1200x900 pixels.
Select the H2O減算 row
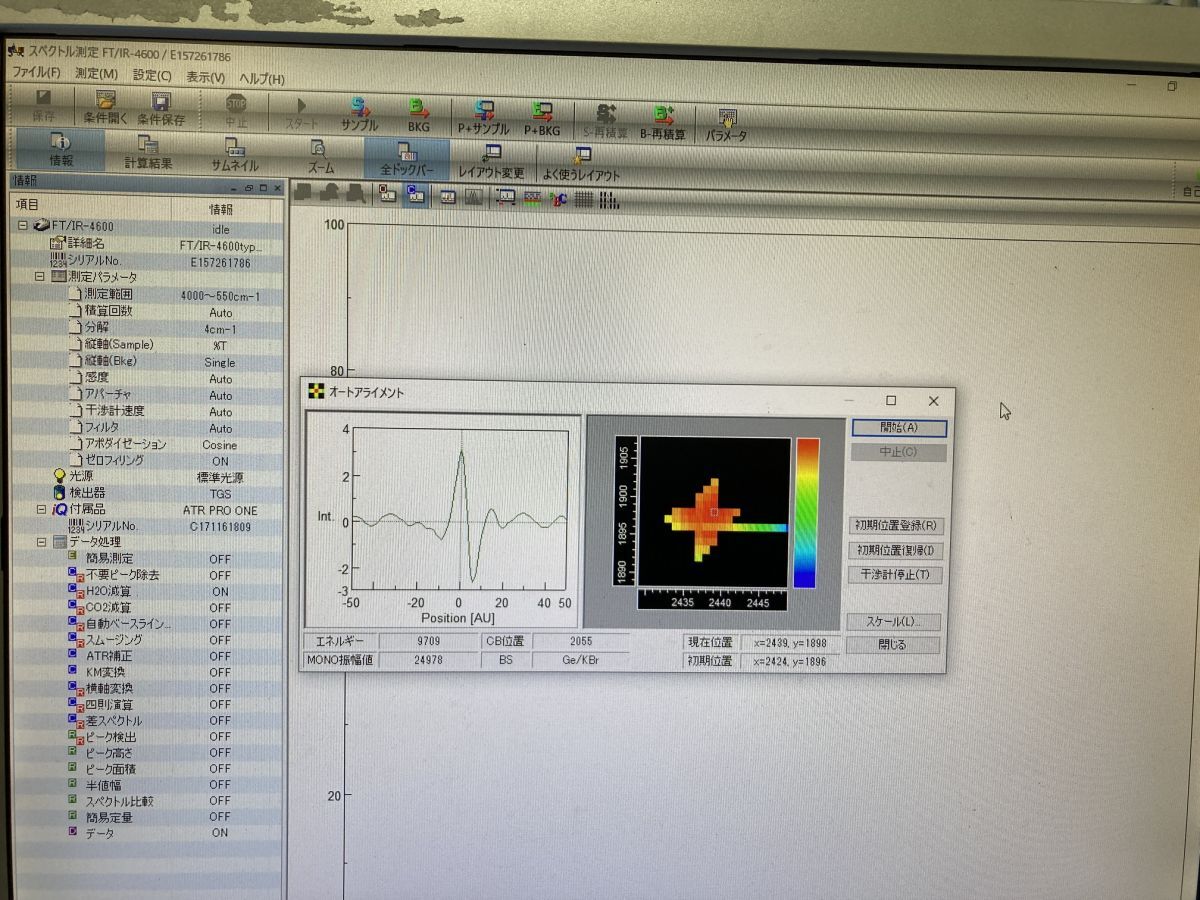[148, 591]
